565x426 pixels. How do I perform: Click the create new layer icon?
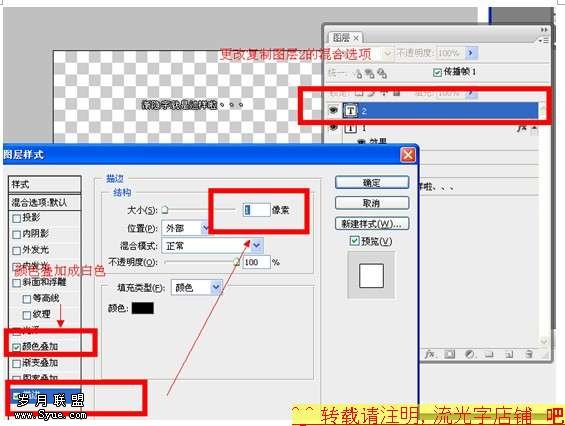509,355
